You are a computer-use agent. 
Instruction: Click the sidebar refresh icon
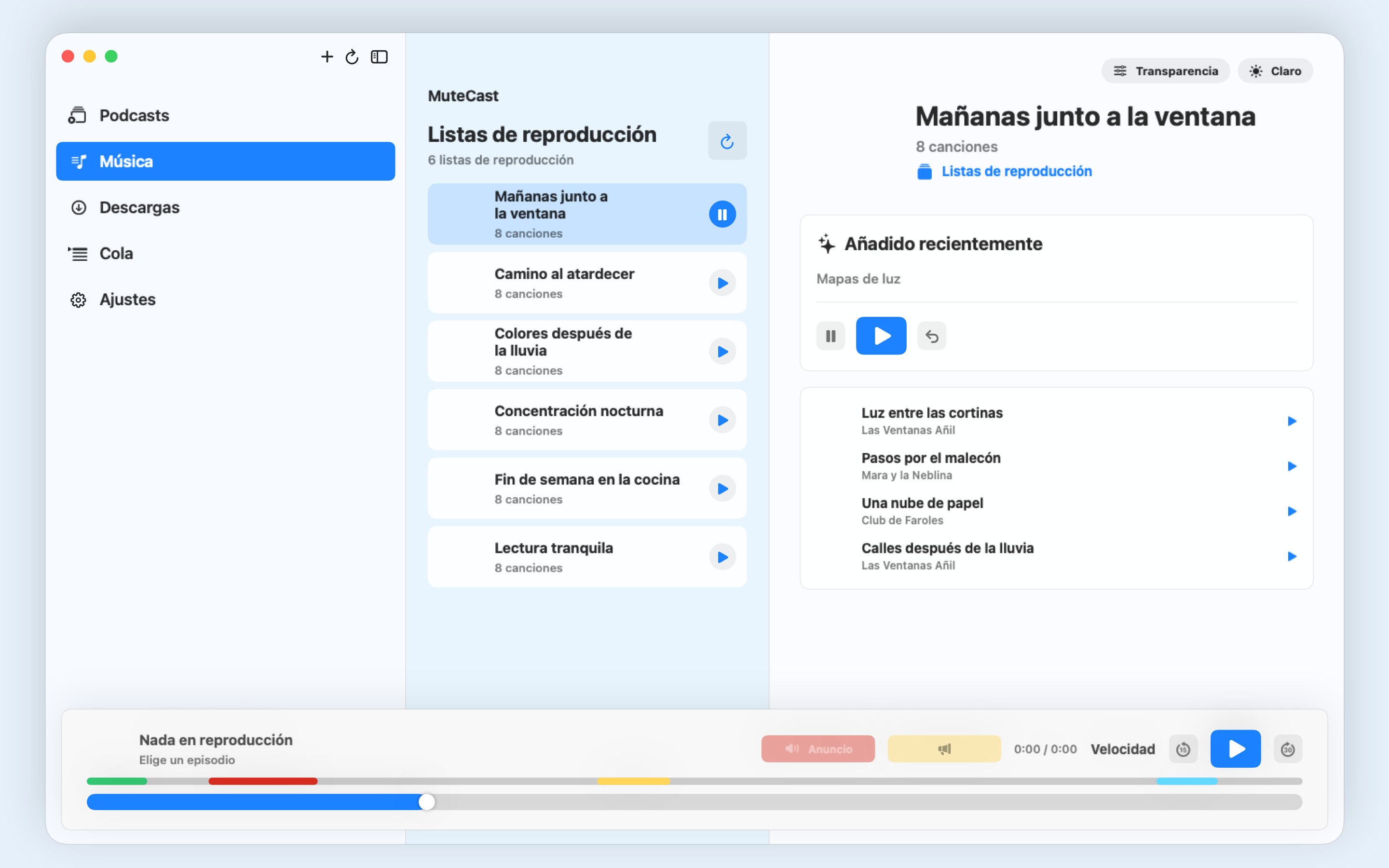pyautogui.click(x=352, y=57)
